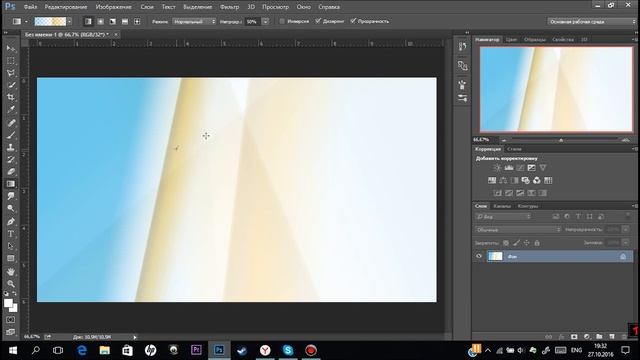This screenshot has height=360, width=640.
Task: Open the layer filter type dropdown
Action: point(503,216)
